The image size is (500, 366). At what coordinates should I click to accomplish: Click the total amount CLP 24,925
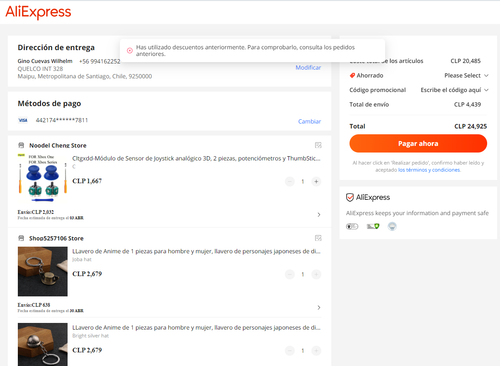point(470,126)
